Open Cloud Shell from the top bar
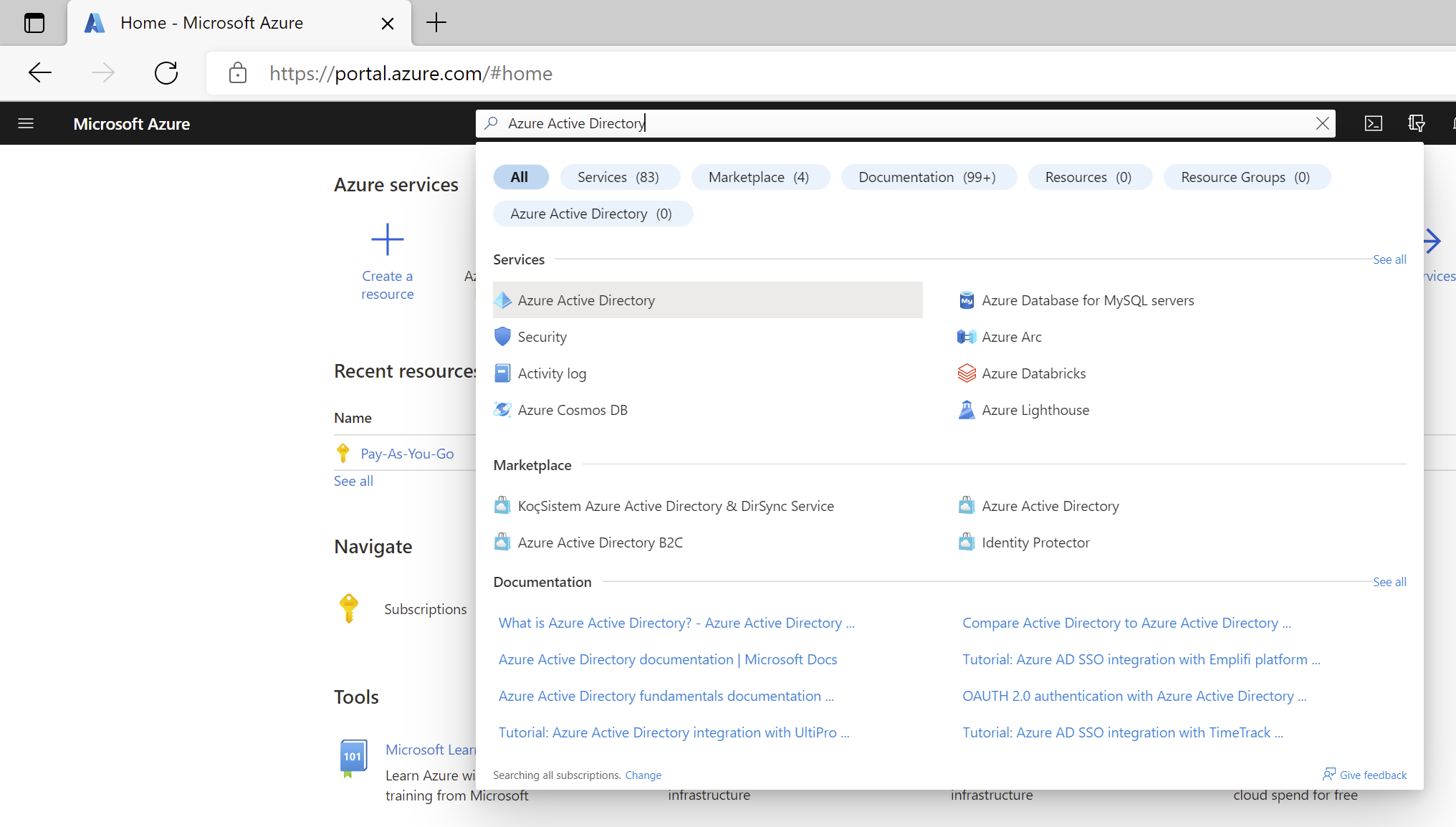Screen dimensions: 1456x827 (1373, 123)
